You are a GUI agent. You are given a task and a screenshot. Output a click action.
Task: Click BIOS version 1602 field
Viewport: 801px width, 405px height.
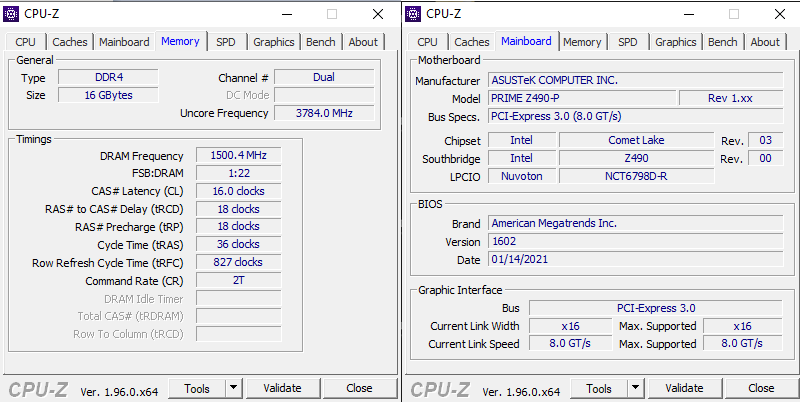pos(635,241)
